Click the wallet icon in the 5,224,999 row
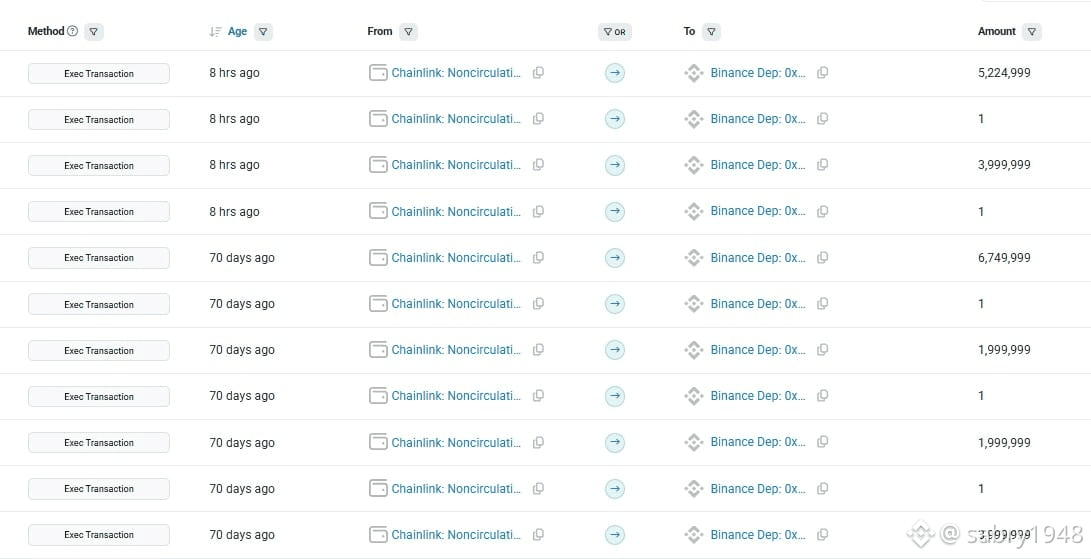This screenshot has height=559, width=1091. point(378,73)
